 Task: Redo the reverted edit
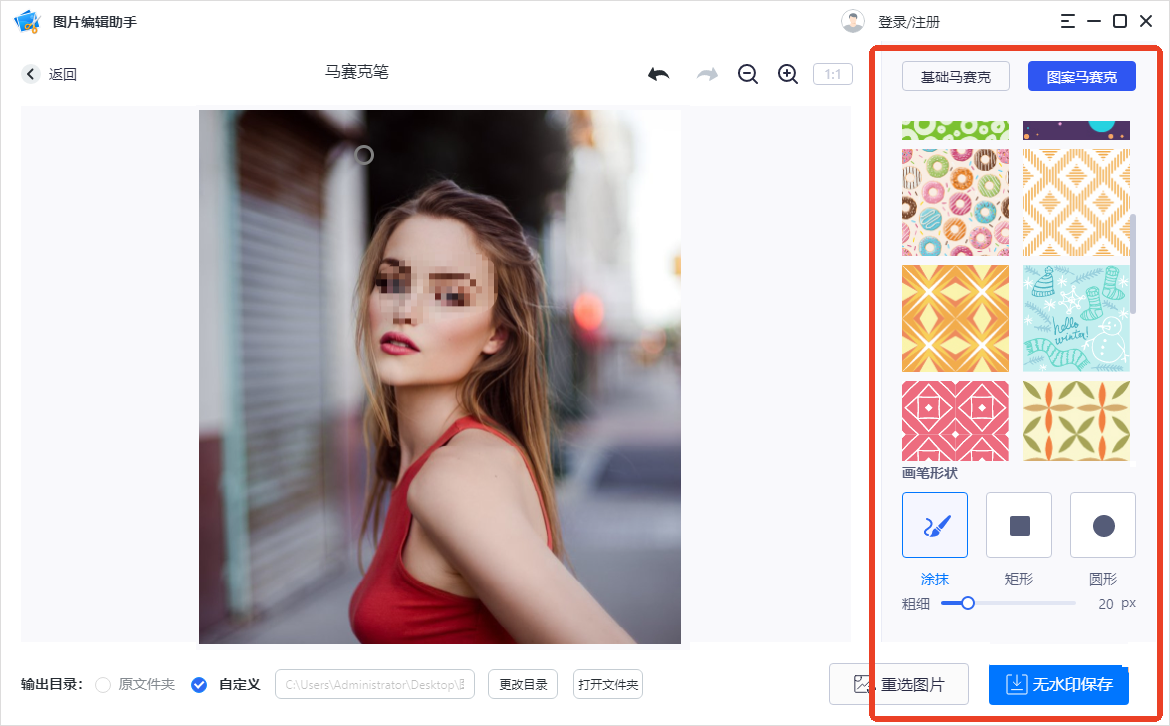pos(707,73)
